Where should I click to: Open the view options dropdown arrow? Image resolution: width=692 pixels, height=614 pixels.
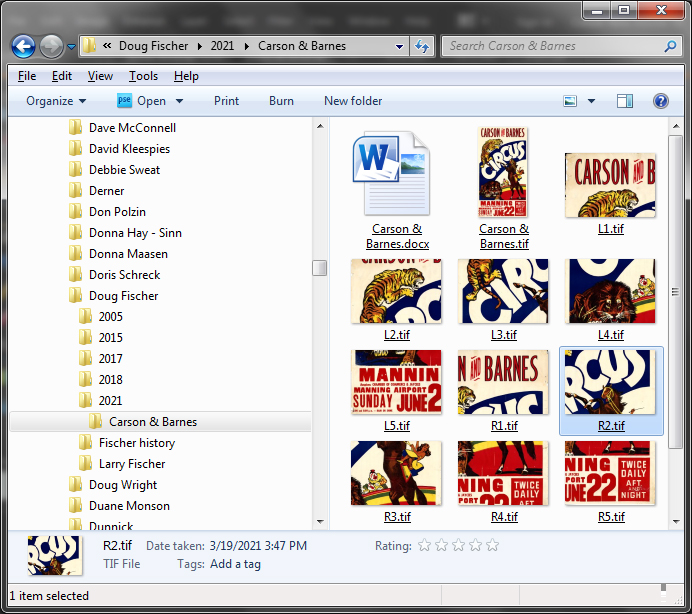[x=592, y=101]
